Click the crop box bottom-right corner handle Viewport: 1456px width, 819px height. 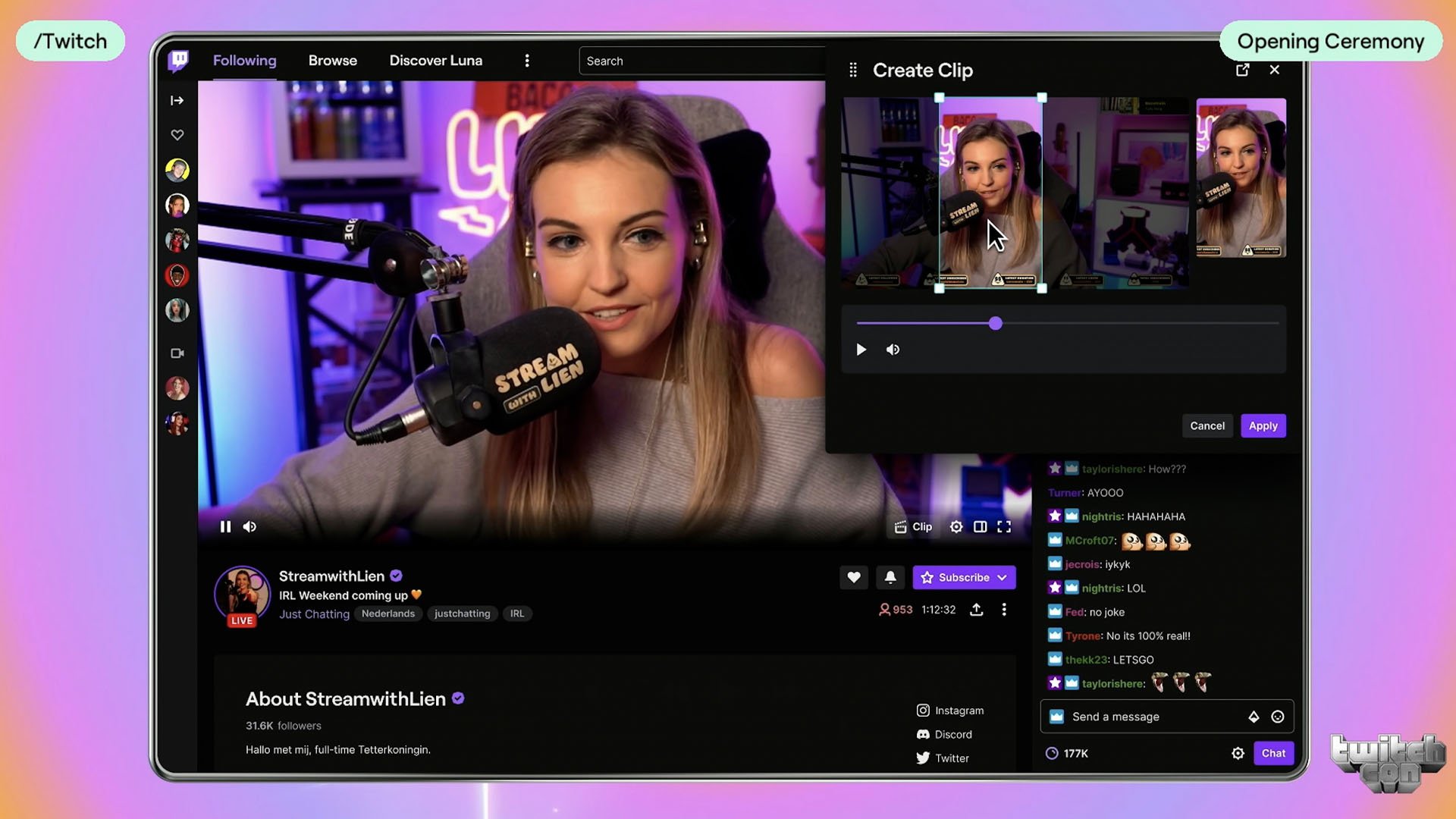click(x=1042, y=288)
